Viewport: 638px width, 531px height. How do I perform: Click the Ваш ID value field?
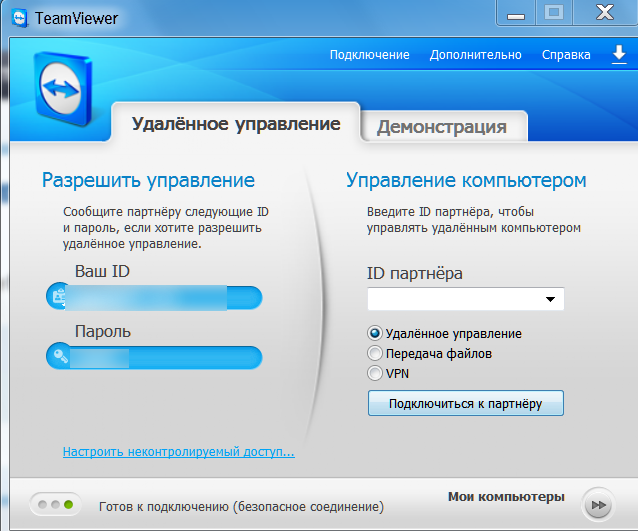[x=154, y=297]
